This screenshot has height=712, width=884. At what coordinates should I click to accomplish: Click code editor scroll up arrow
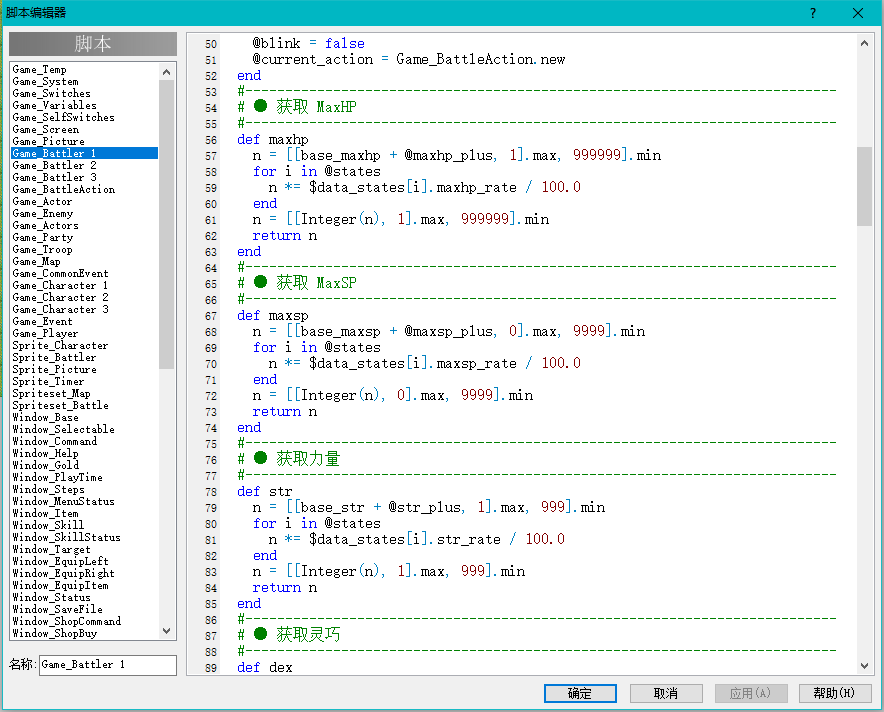pos(864,43)
